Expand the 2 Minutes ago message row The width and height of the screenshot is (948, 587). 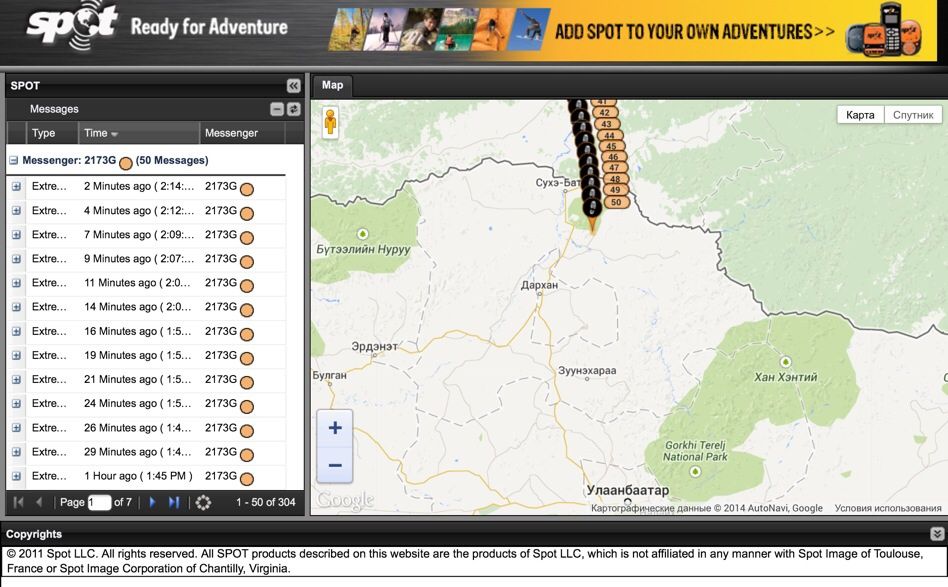[x=16, y=186]
